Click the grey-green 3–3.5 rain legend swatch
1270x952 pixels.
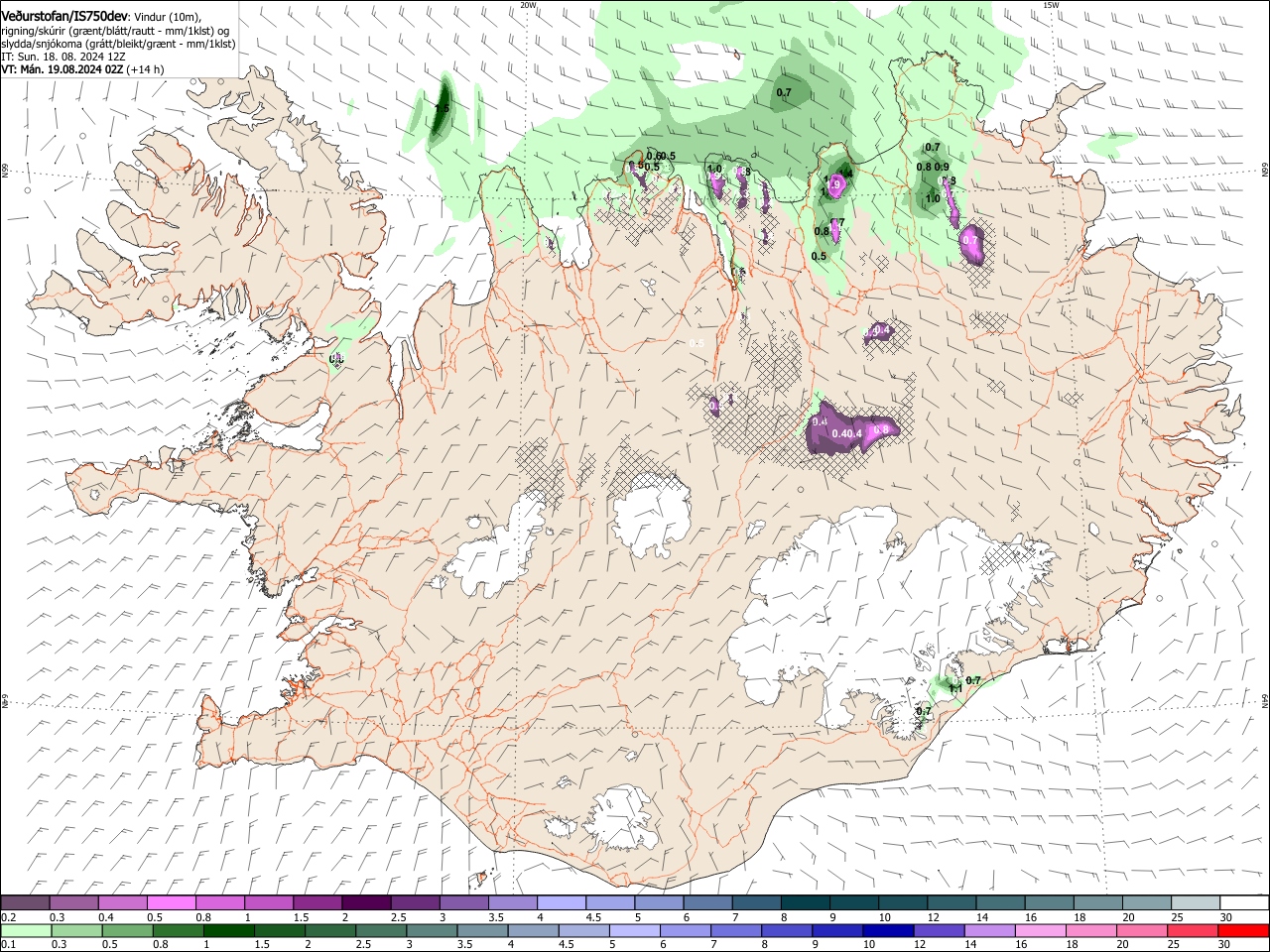pos(432,930)
